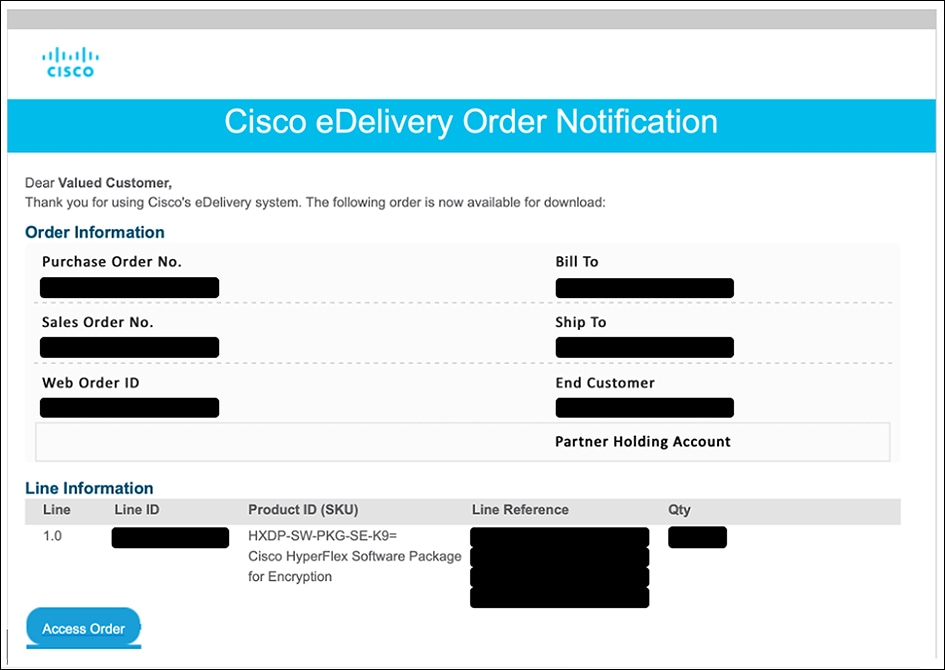Image resolution: width=945 pixels, height=670 pixels.
Task: Click the redacted End Customer value
Action: [644, 408]
